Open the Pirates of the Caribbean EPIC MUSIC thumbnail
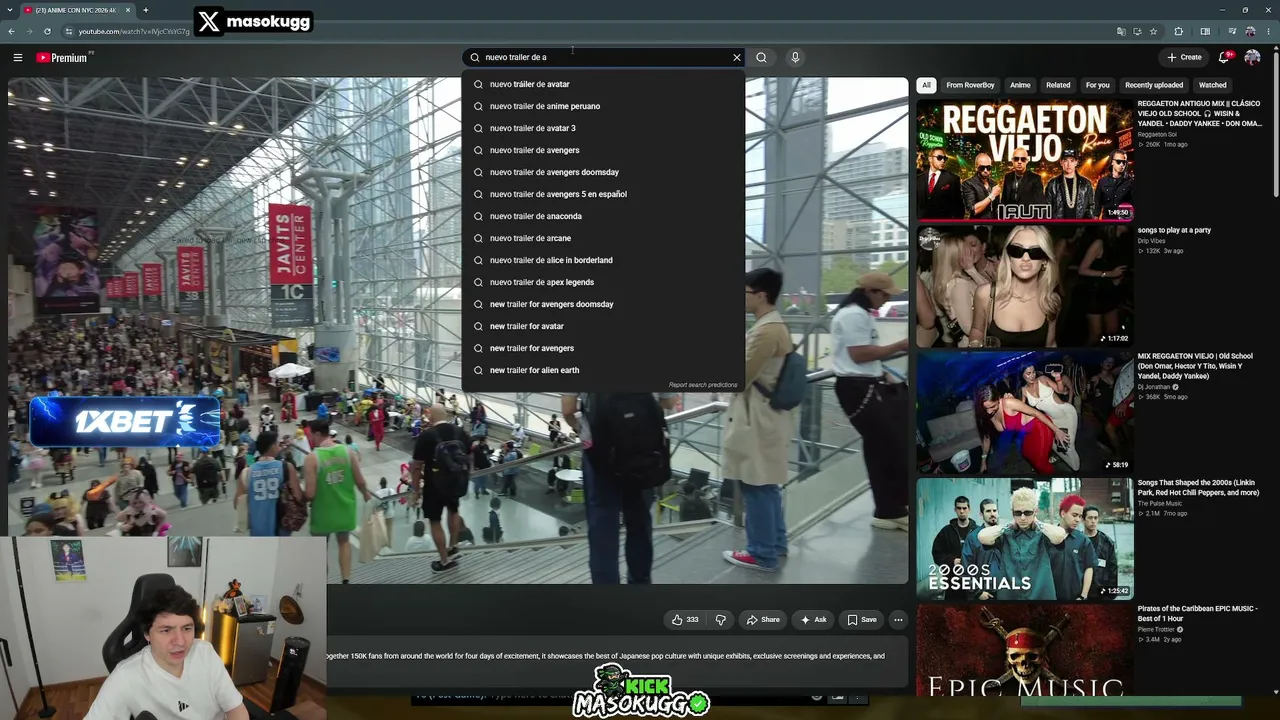The image size is (1280, 720). pyautogui.click(x=1025, y=650)
